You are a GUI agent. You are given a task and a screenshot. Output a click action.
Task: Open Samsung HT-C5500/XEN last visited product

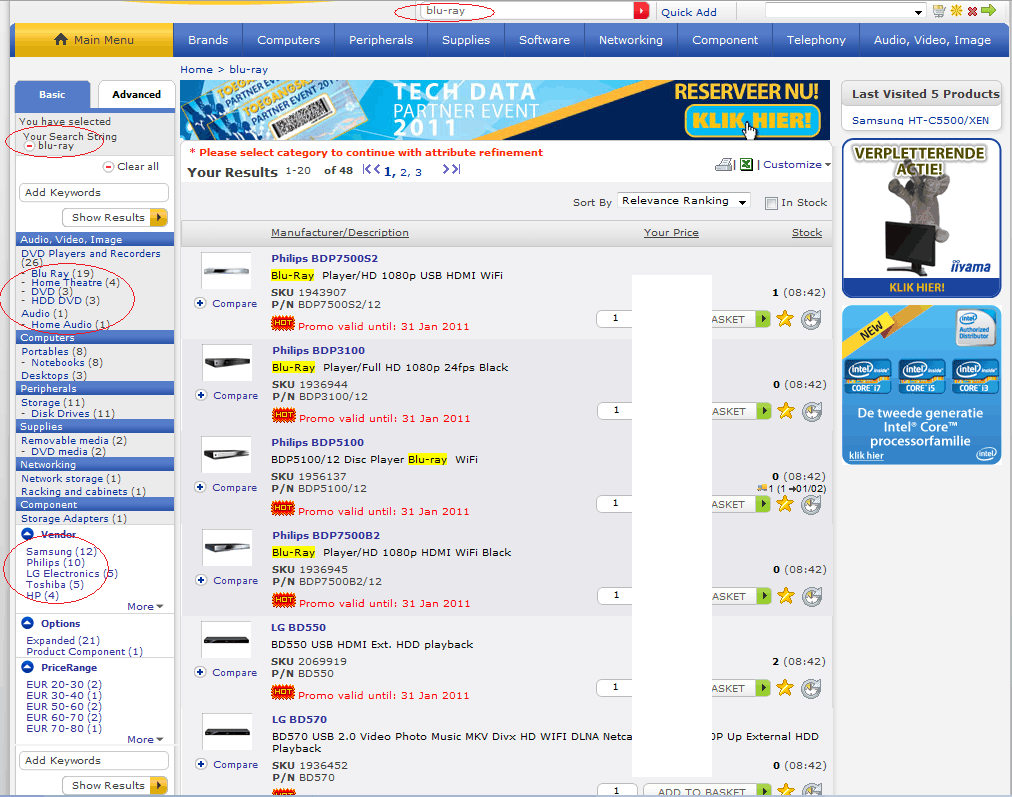[920, 121]
